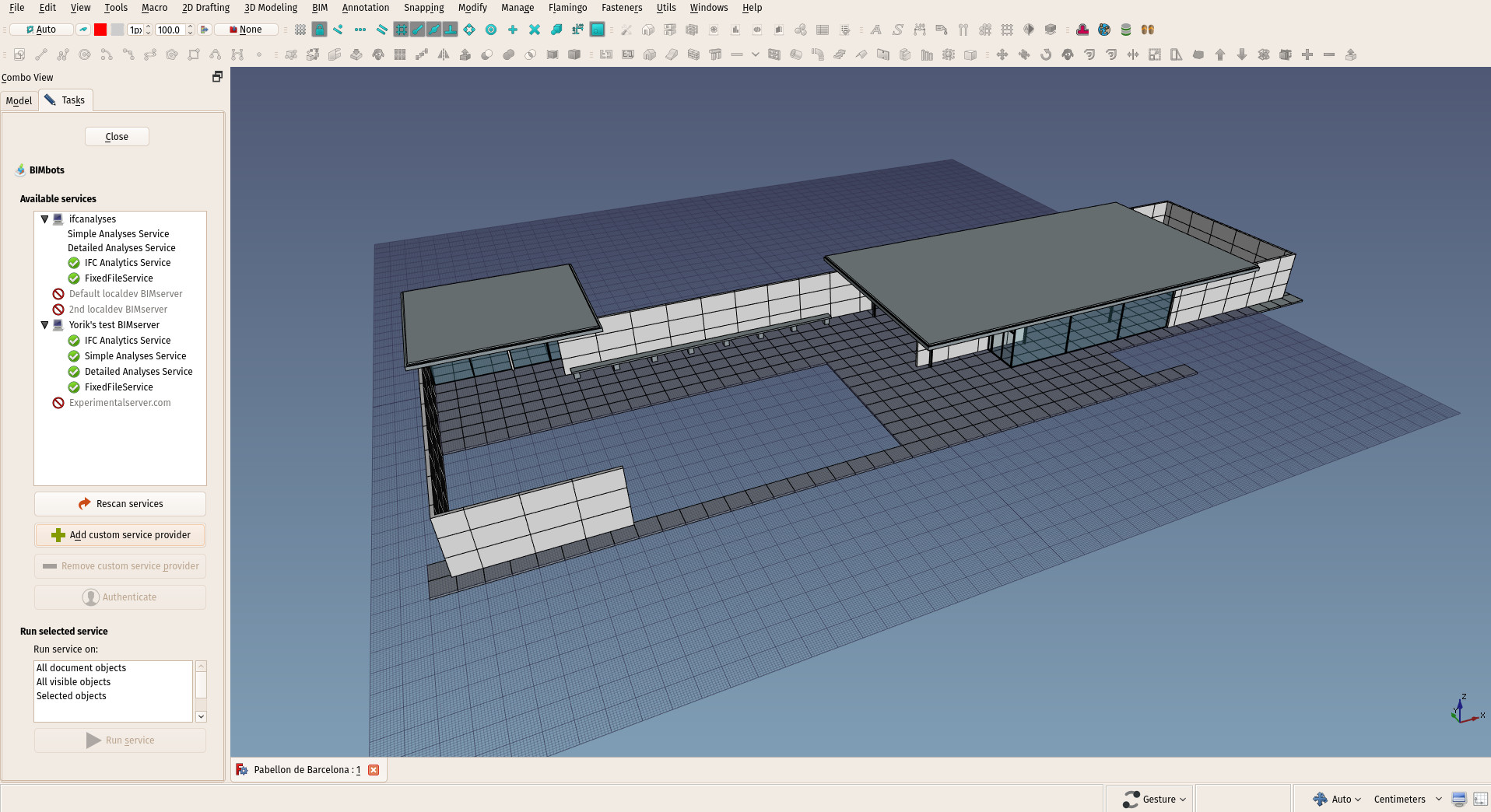Image resolution: width=1491 pixels, height=812 pixels.
Task: Open the Flamingo menu
Action: click(x=568, y=8)
